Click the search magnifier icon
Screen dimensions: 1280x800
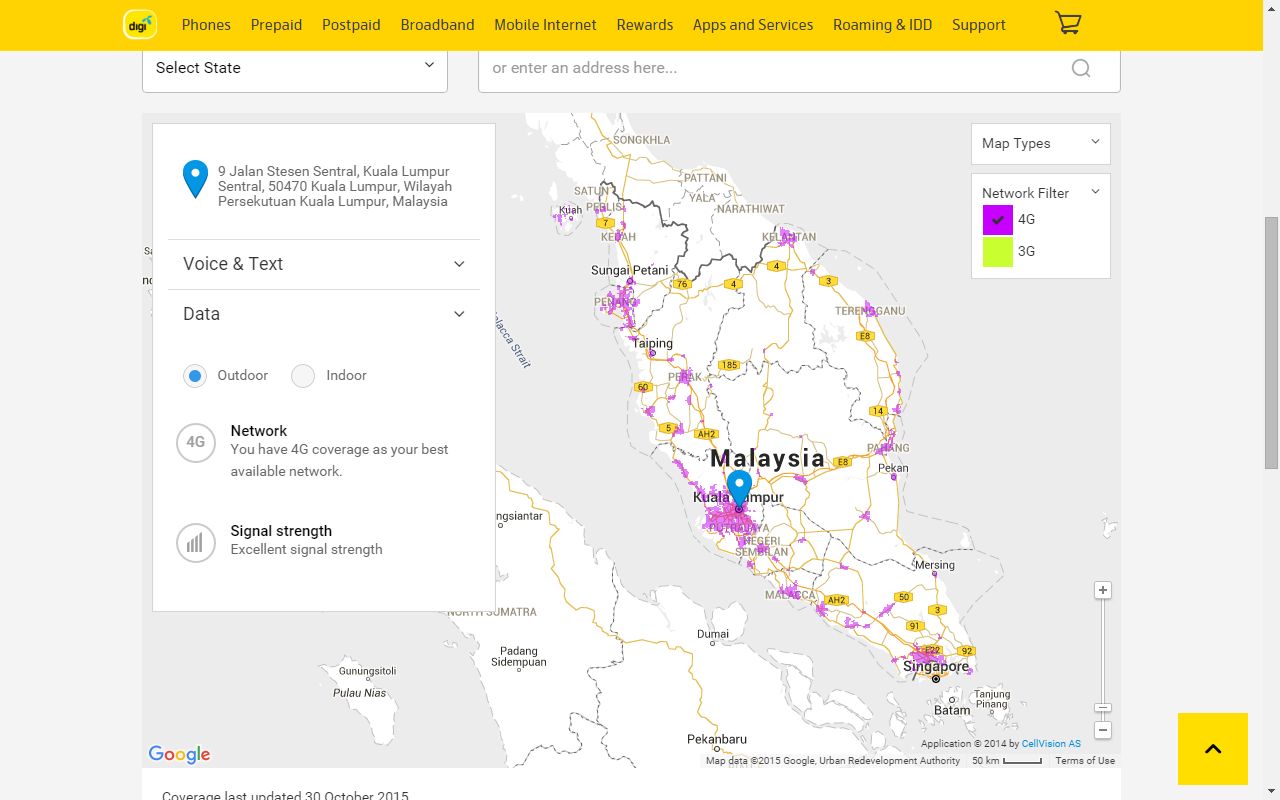1081,68
